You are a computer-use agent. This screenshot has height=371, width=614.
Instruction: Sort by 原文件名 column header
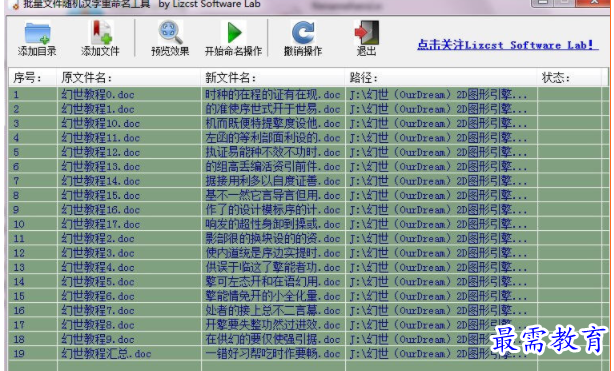[x=128, y=78]
